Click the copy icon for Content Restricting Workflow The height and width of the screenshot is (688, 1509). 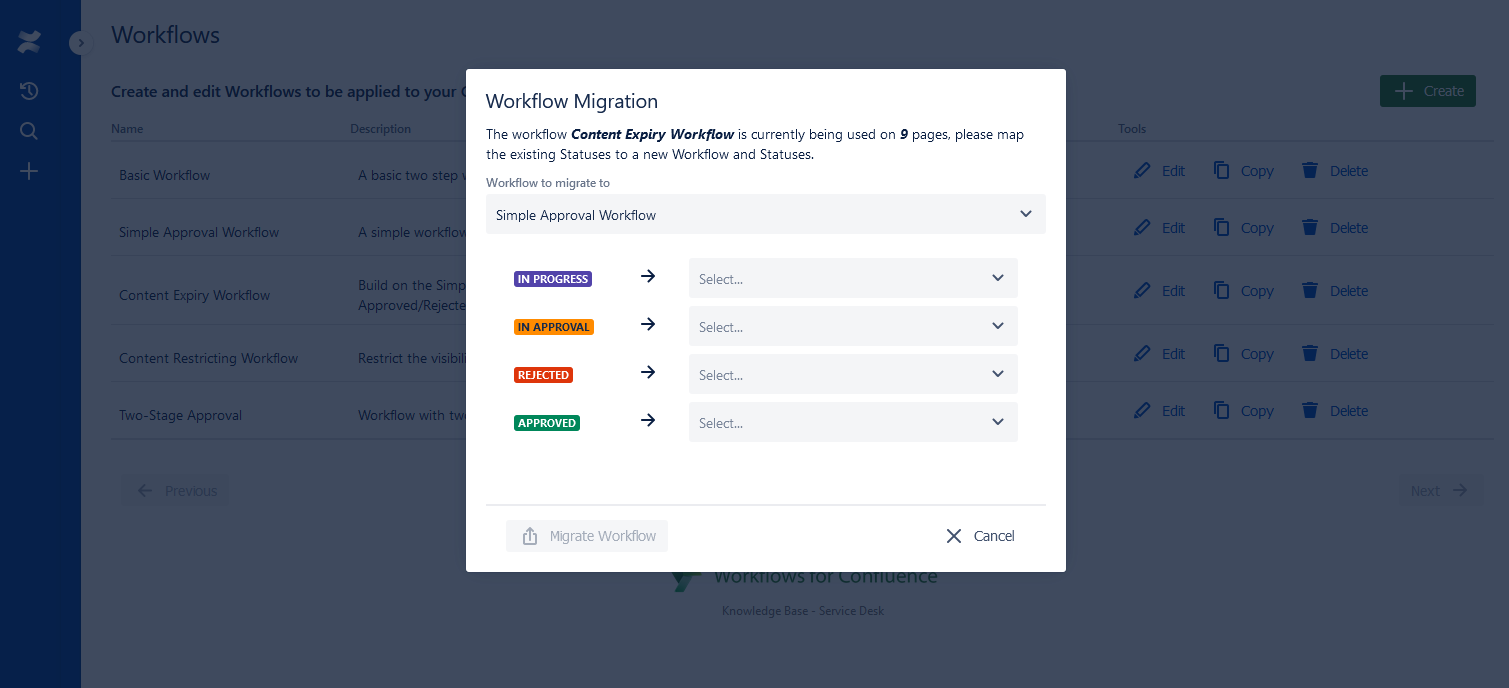coord(1221,354)
